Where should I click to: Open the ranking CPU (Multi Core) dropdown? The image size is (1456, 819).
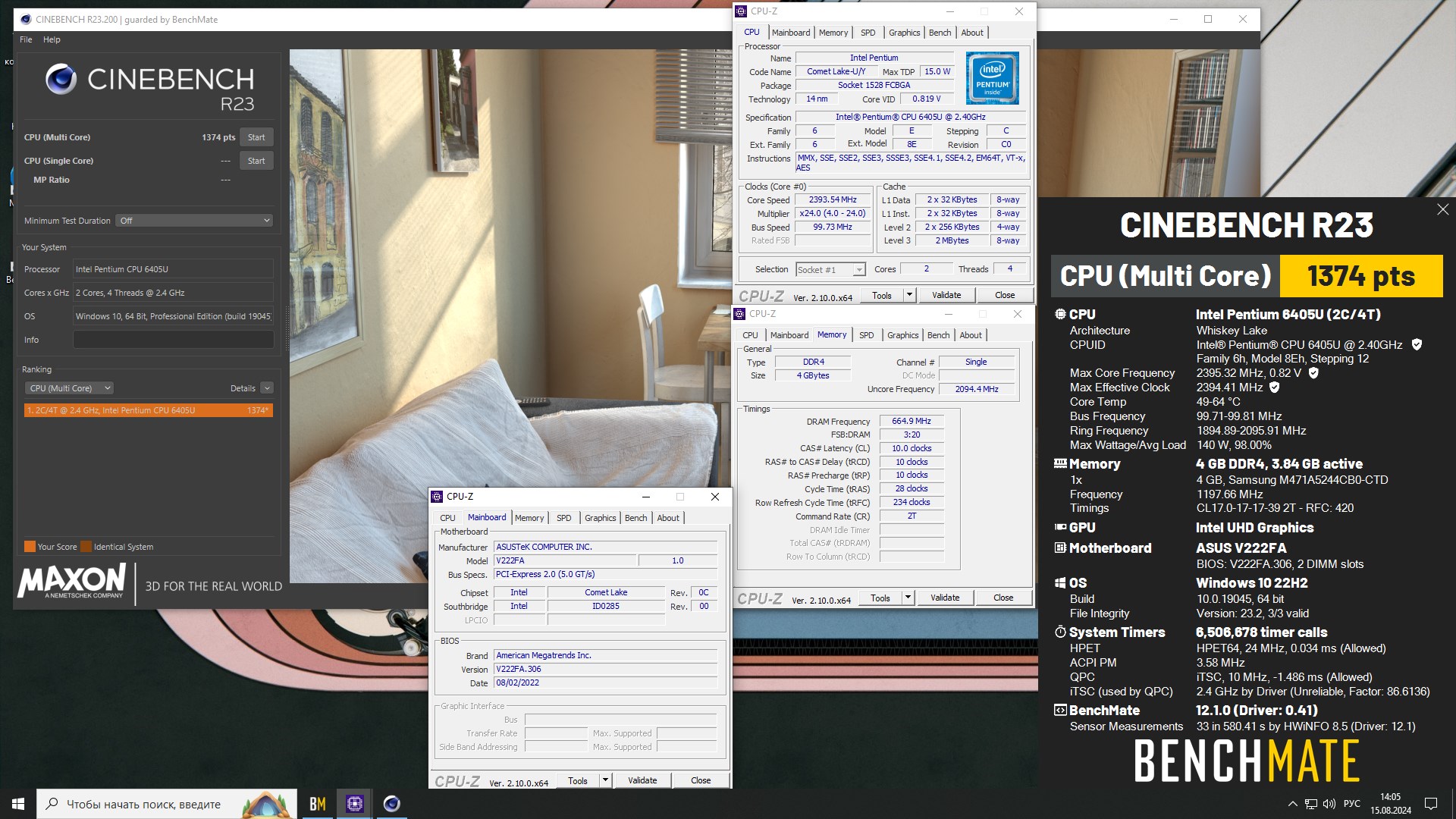[x=69, y=388]
